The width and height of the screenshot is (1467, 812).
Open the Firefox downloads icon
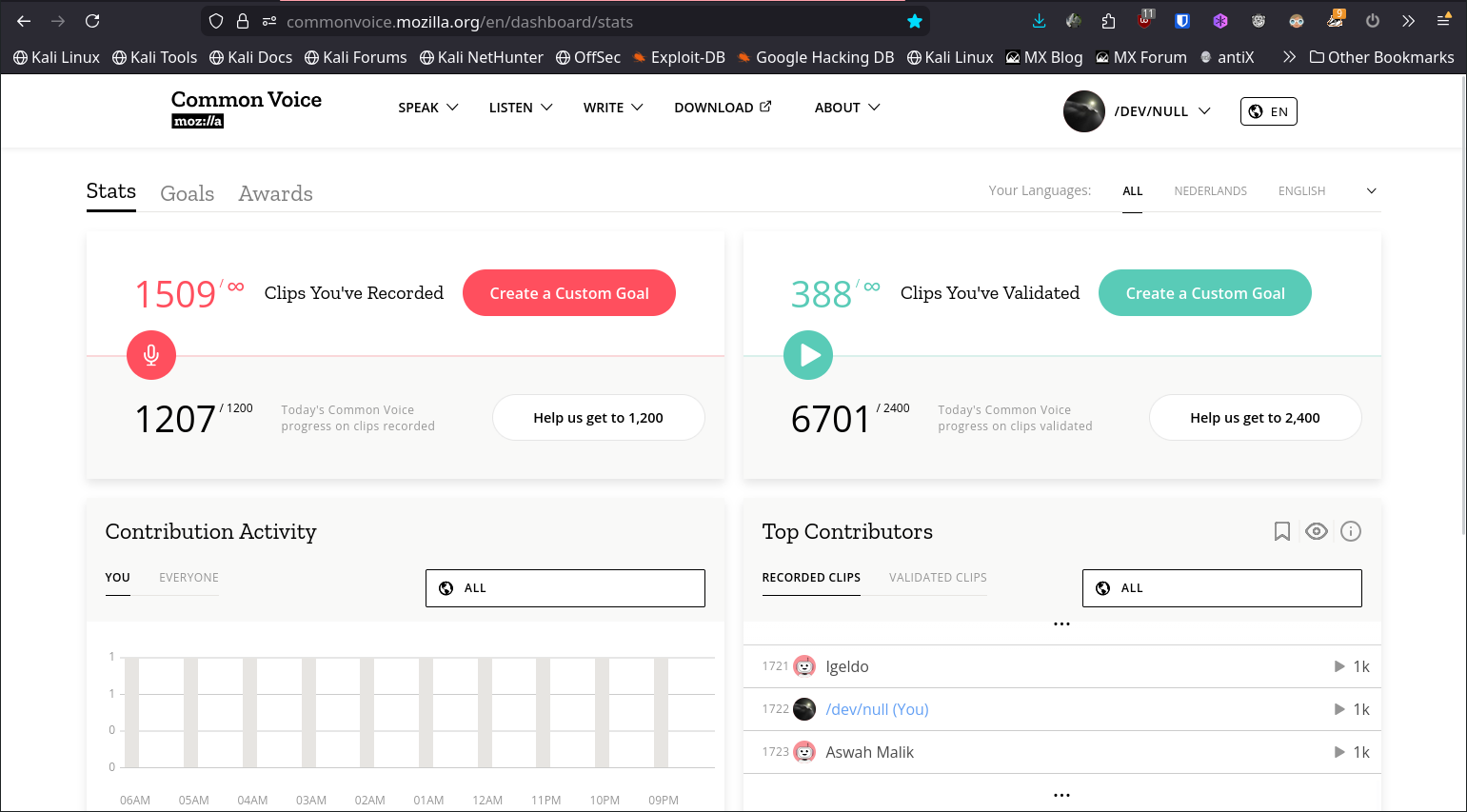pos(1039,21)
